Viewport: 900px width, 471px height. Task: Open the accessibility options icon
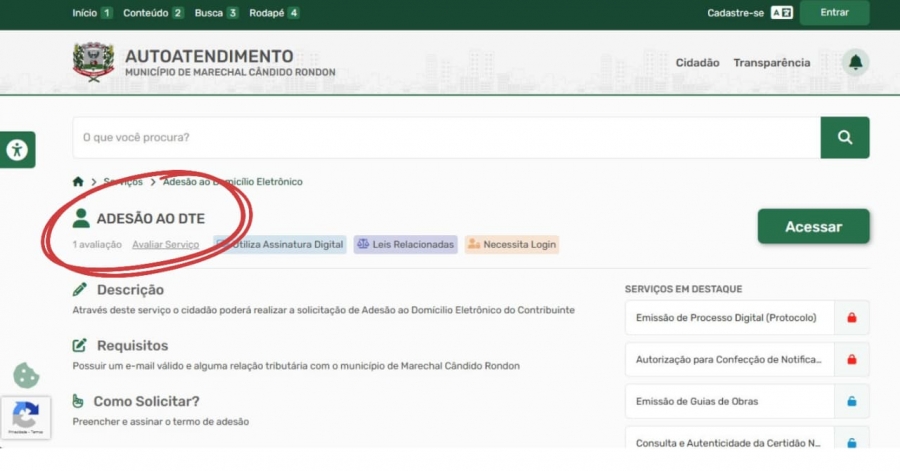pos(17,150)
